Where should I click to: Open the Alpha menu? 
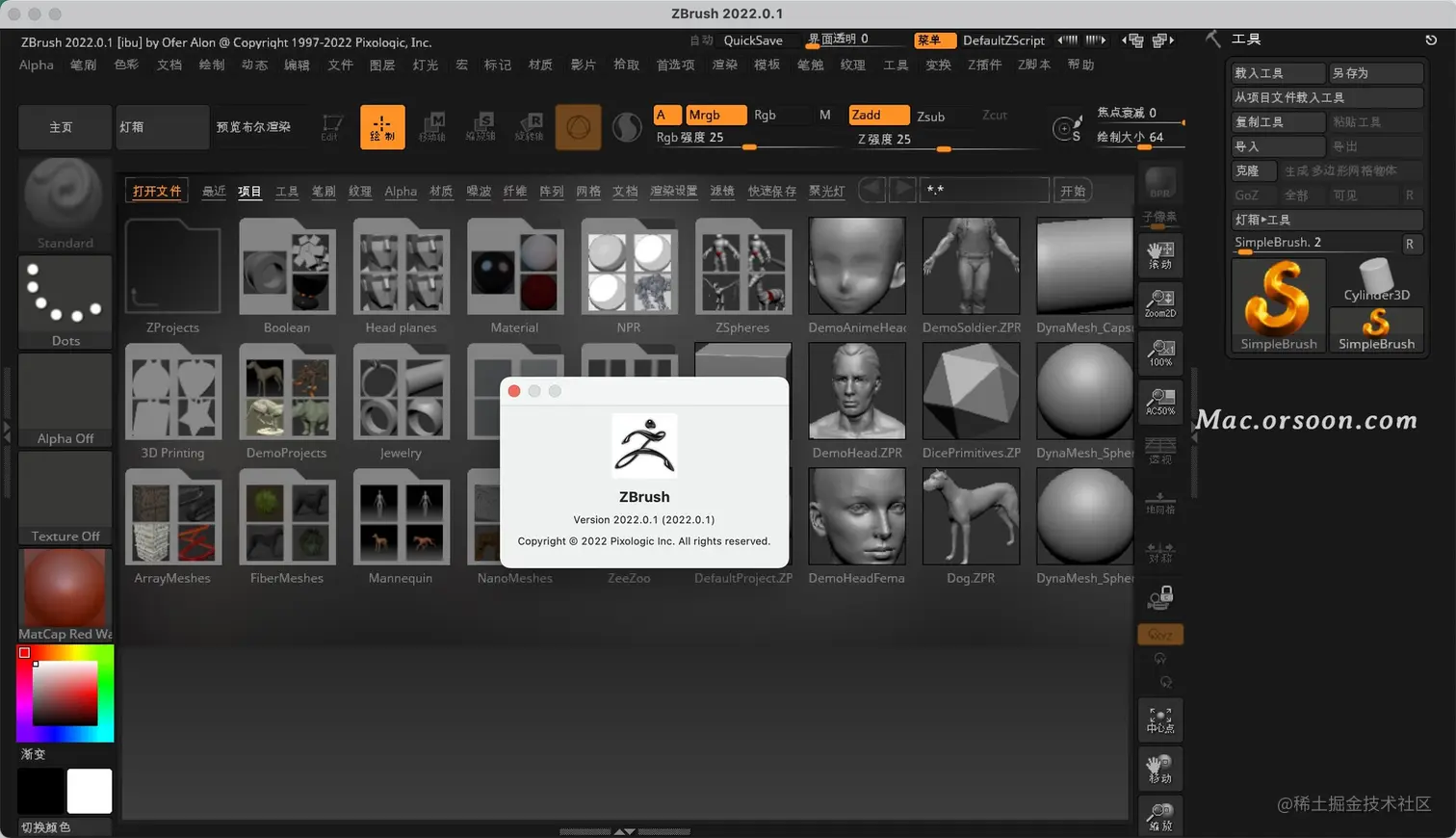37,65
